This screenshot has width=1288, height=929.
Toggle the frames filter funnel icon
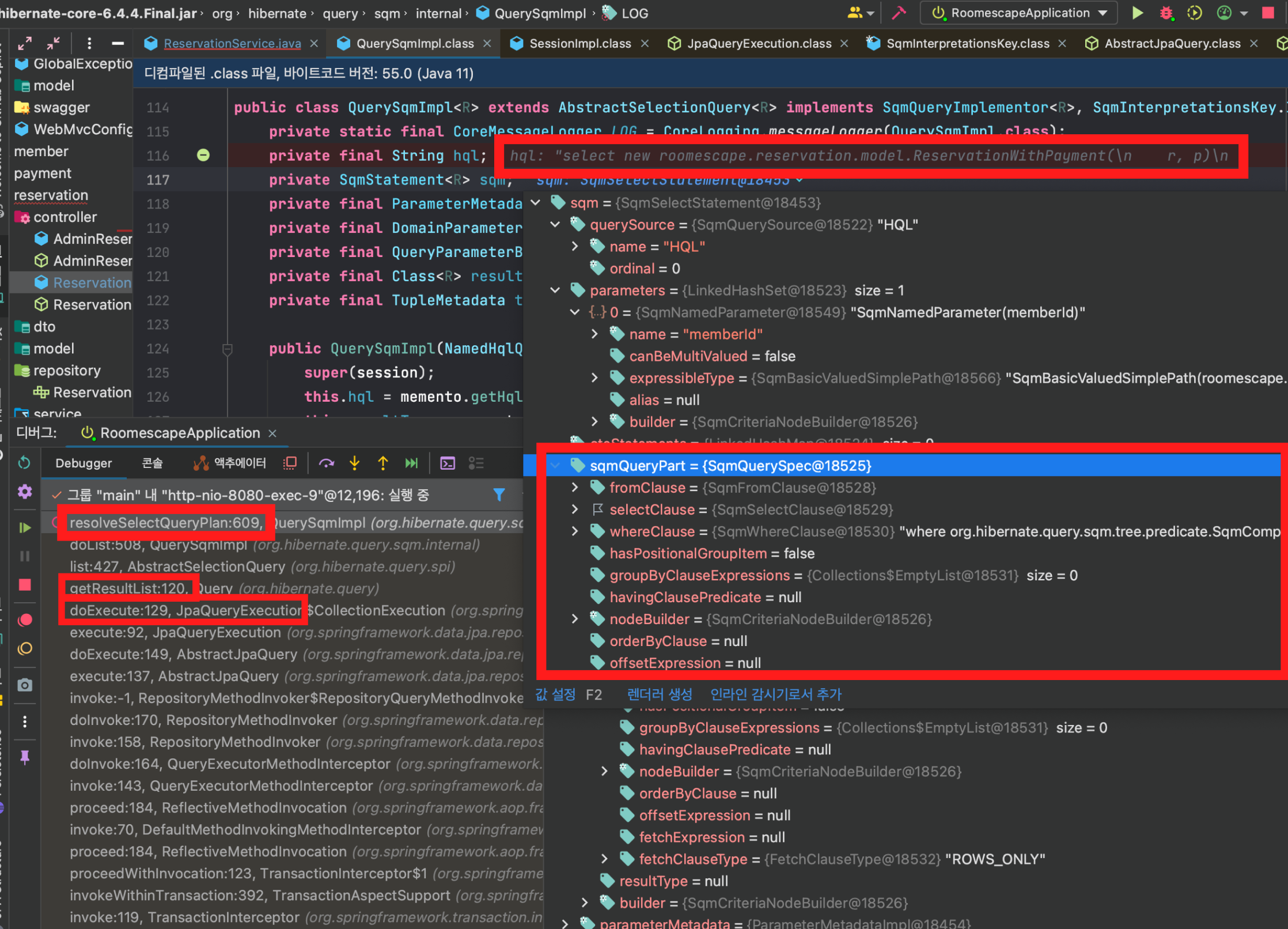coord(499,494)
